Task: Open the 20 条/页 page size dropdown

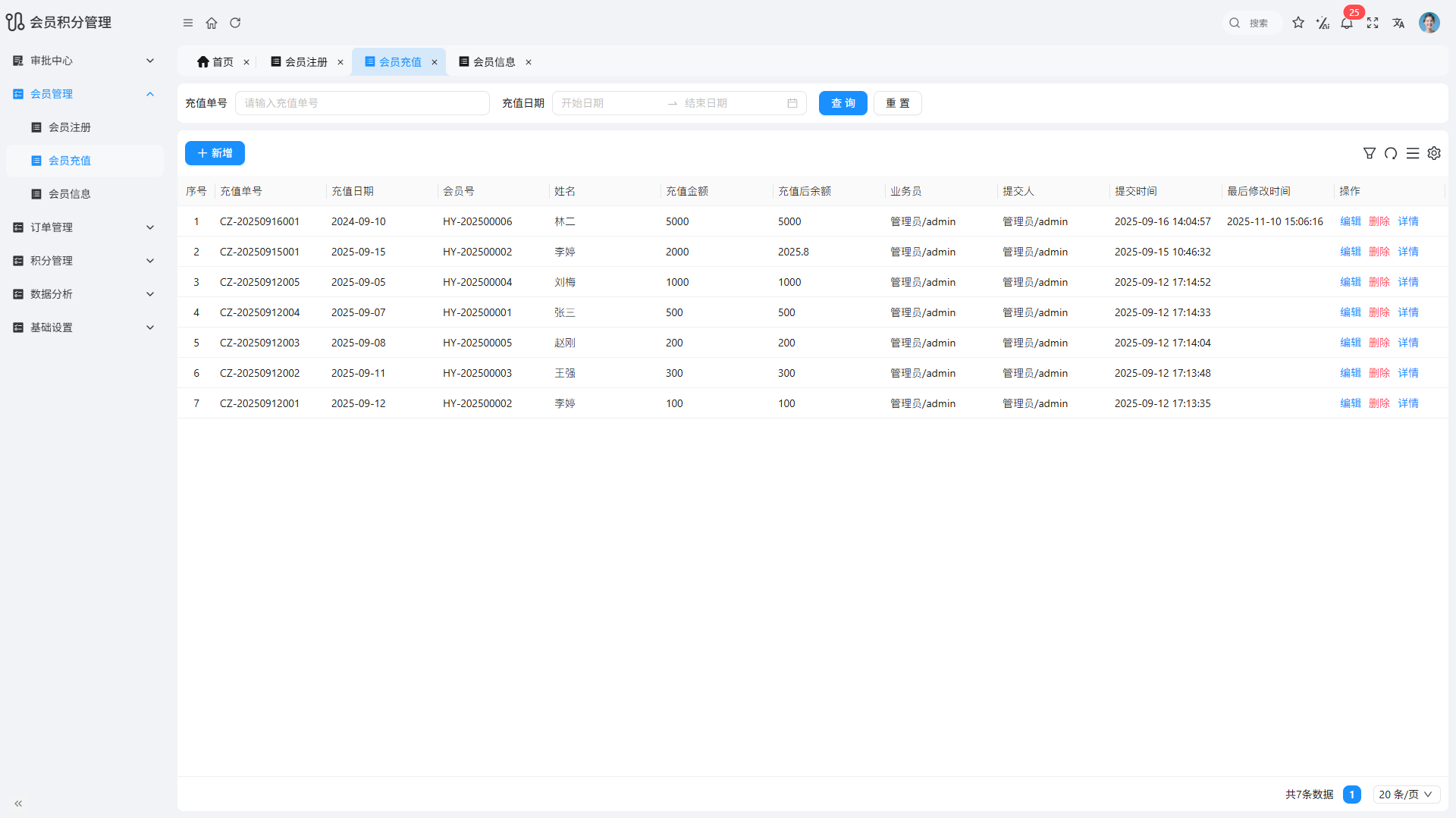Action: point(1406,794)
